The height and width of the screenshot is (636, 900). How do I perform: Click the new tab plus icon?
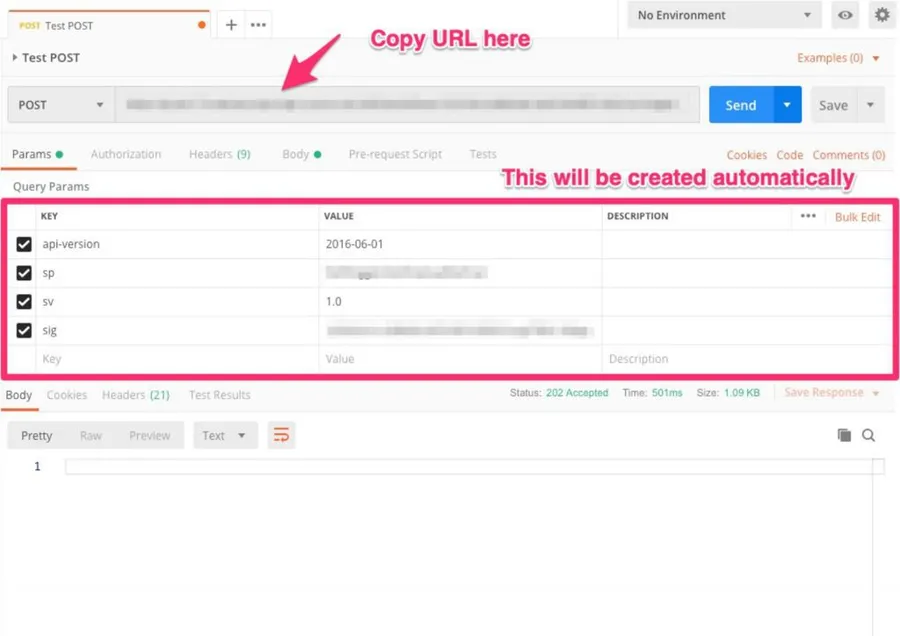[x=231, y=25]
